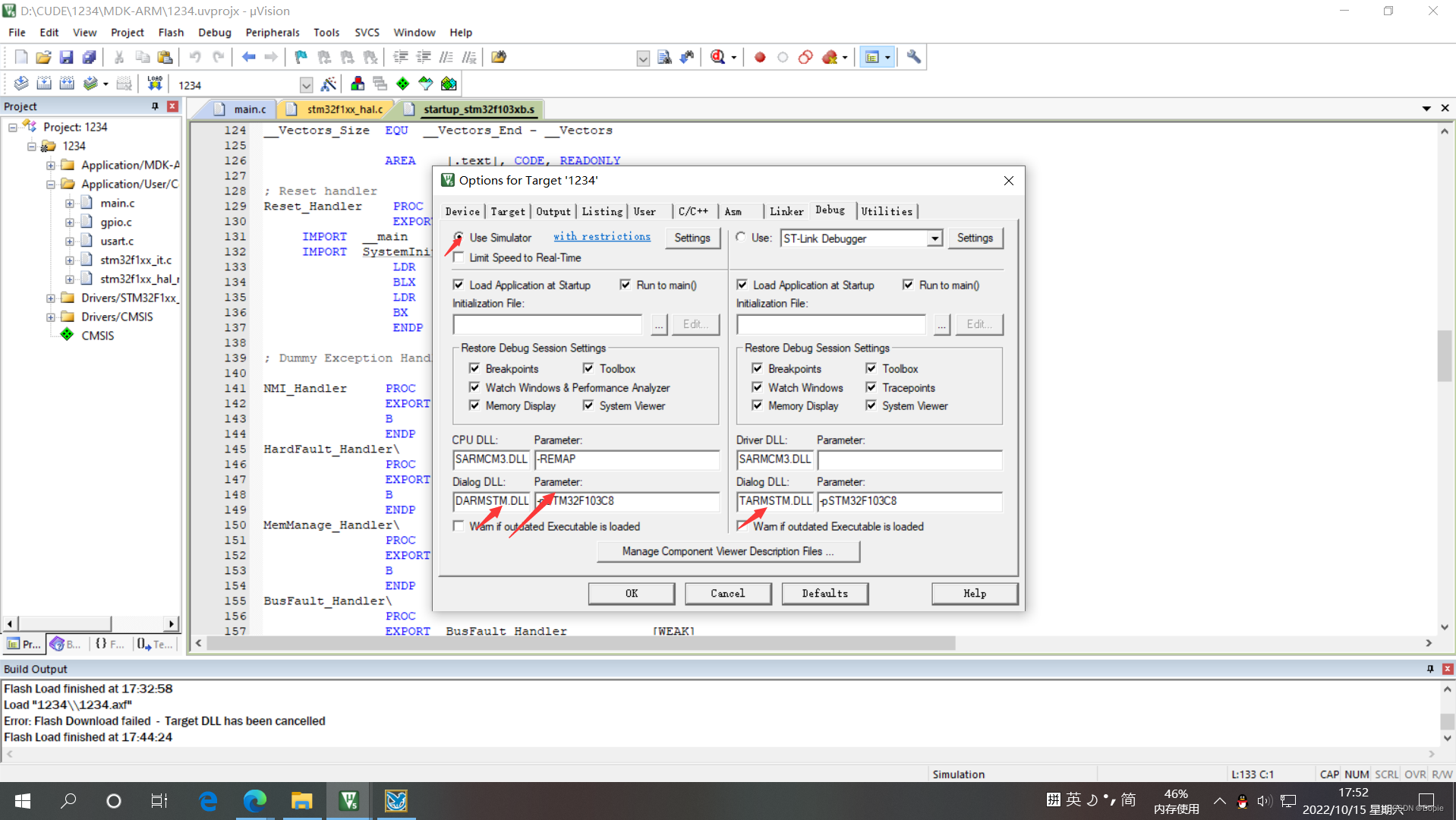Toggle the Tracepoints checkbox

click(871, 387)
